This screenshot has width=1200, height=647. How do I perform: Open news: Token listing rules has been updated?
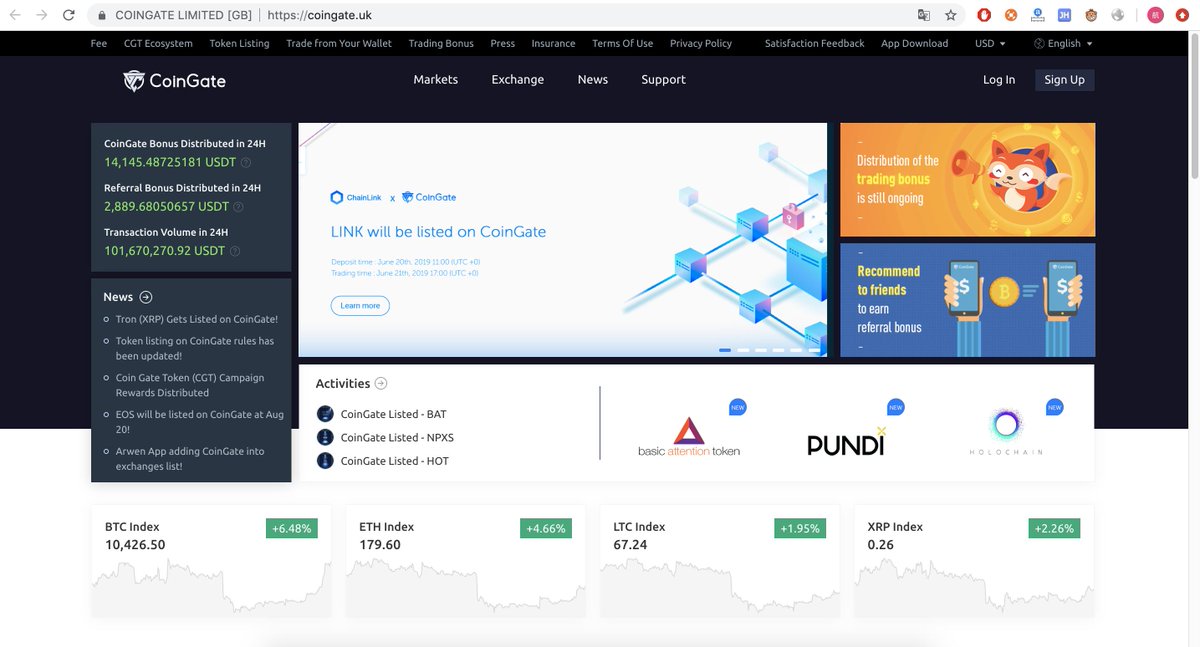[x=195, y=348]
